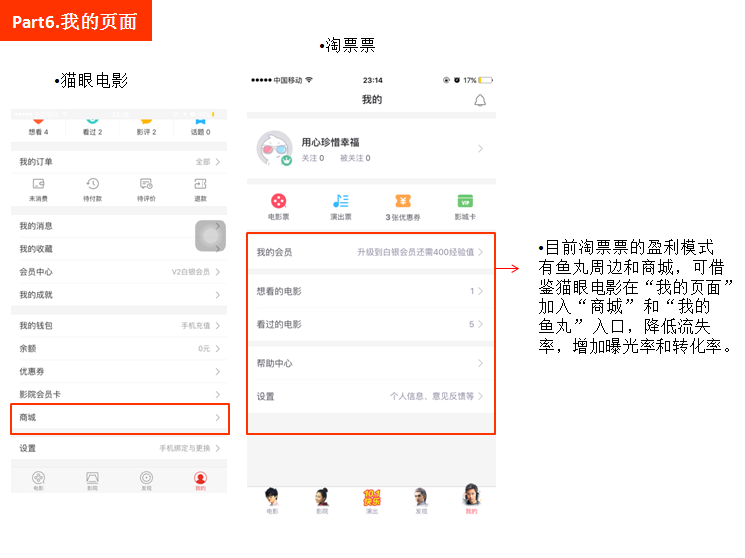This screenshot has height=558, width=745.
Task: View 全部 orders in 我的订单
Action: pos(208,162)
